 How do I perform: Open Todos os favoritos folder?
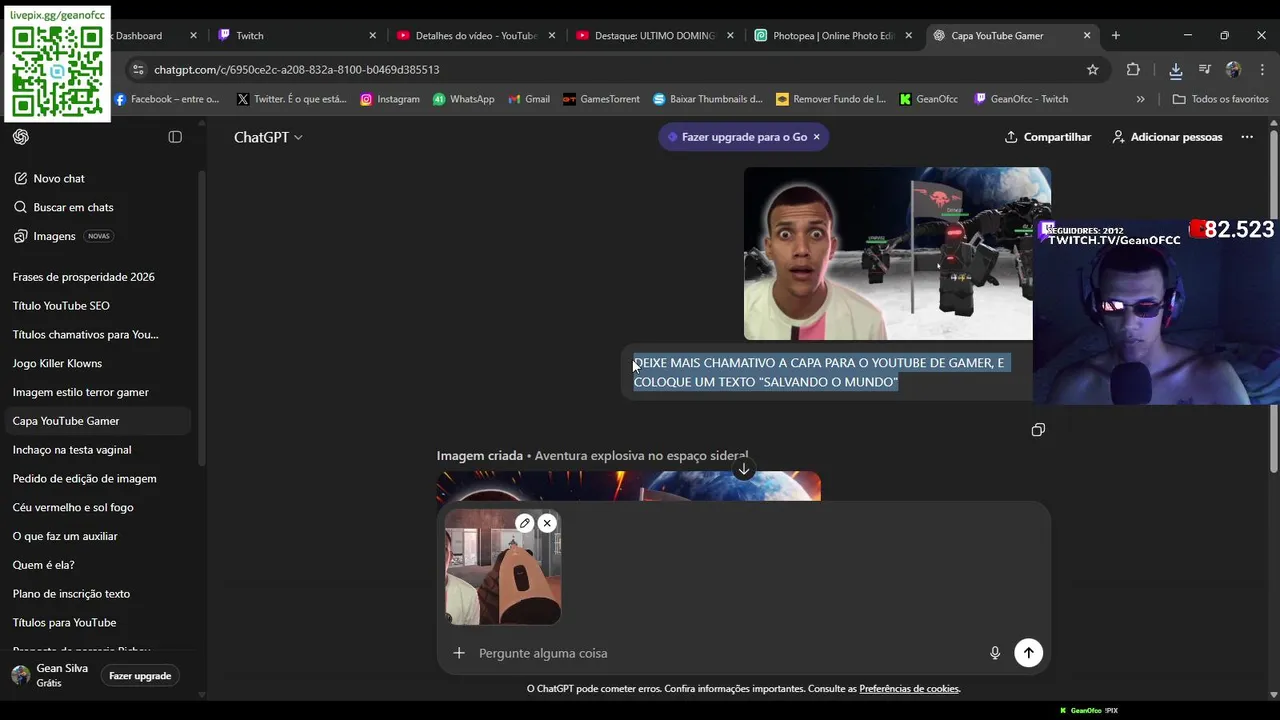1220,99
